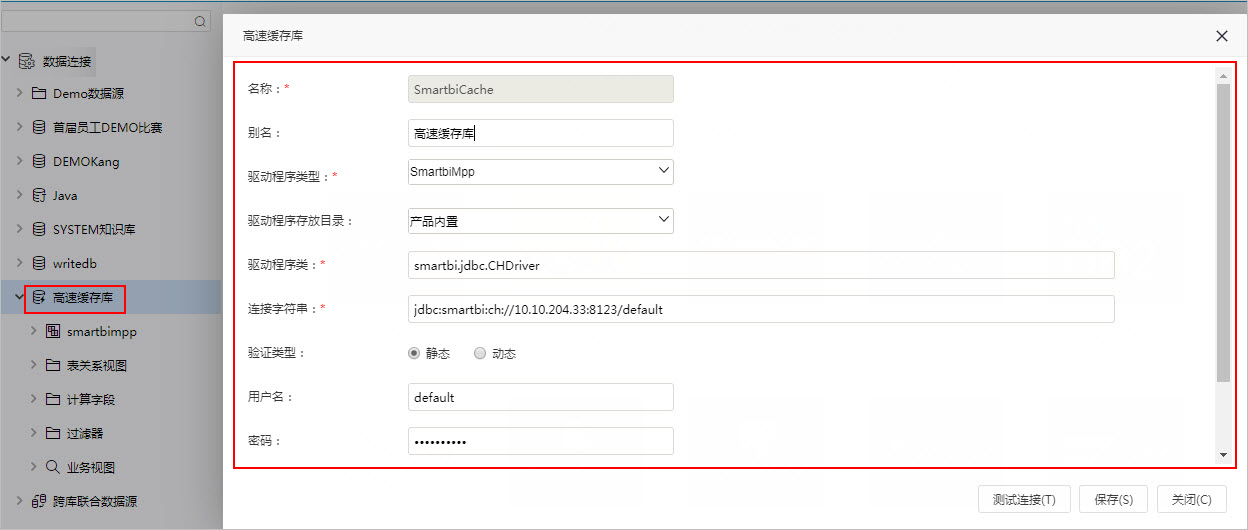
Task: Expand the 过滤器 node arrow
Action: [34, 434]
